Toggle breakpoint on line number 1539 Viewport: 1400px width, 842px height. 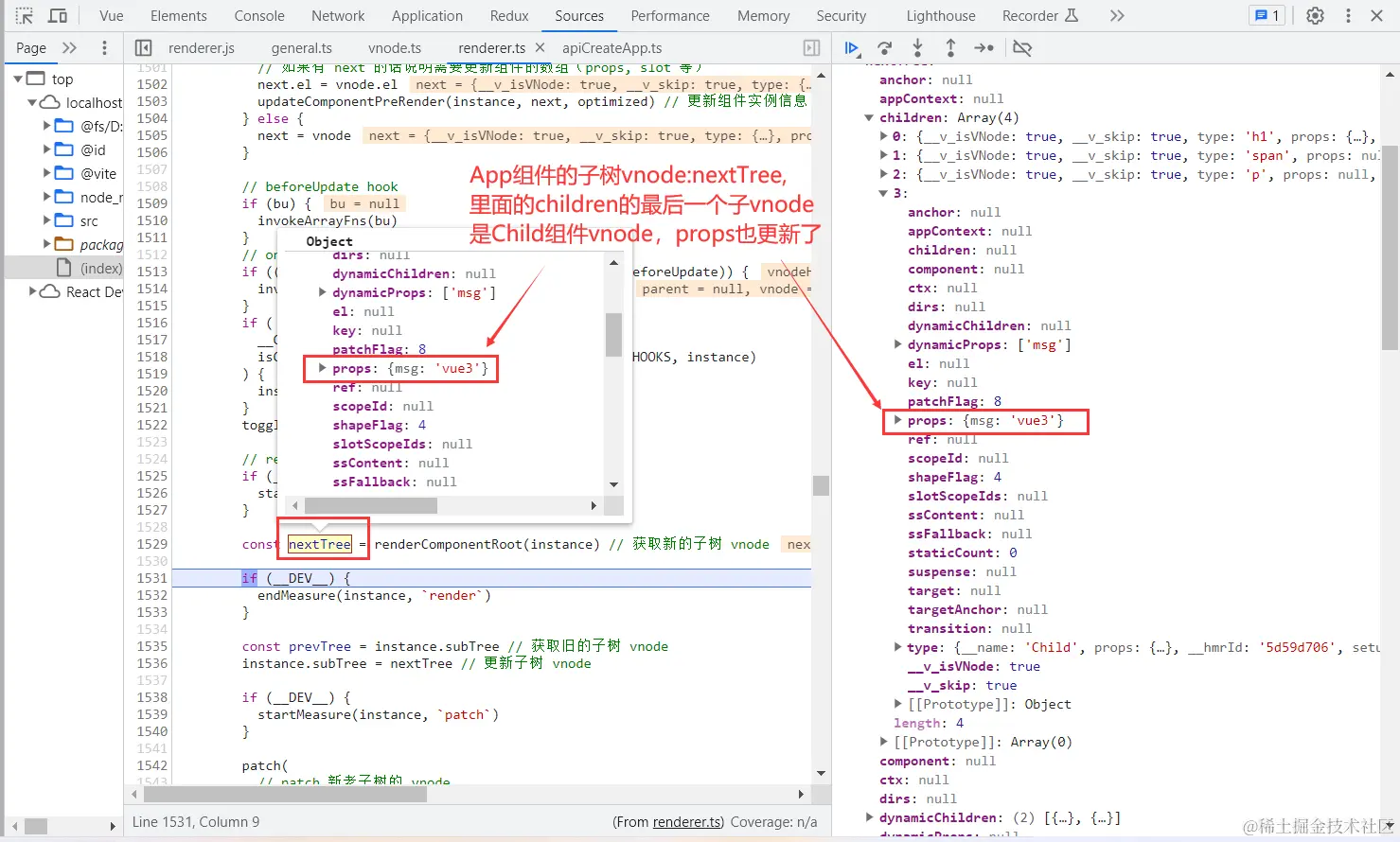pyautogui.click(x=151, y=714)
